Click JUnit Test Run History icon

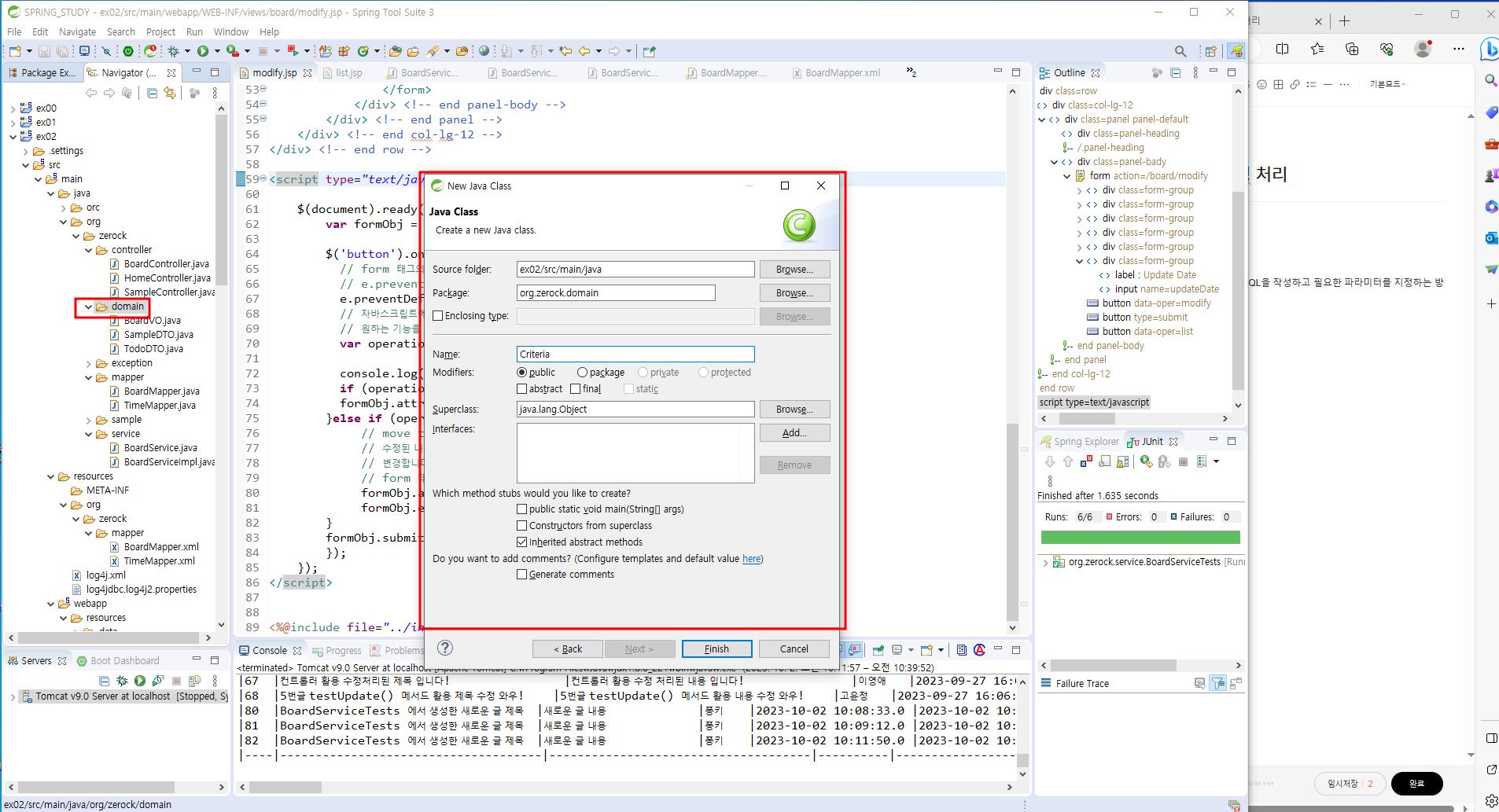tap(1202, 461)
